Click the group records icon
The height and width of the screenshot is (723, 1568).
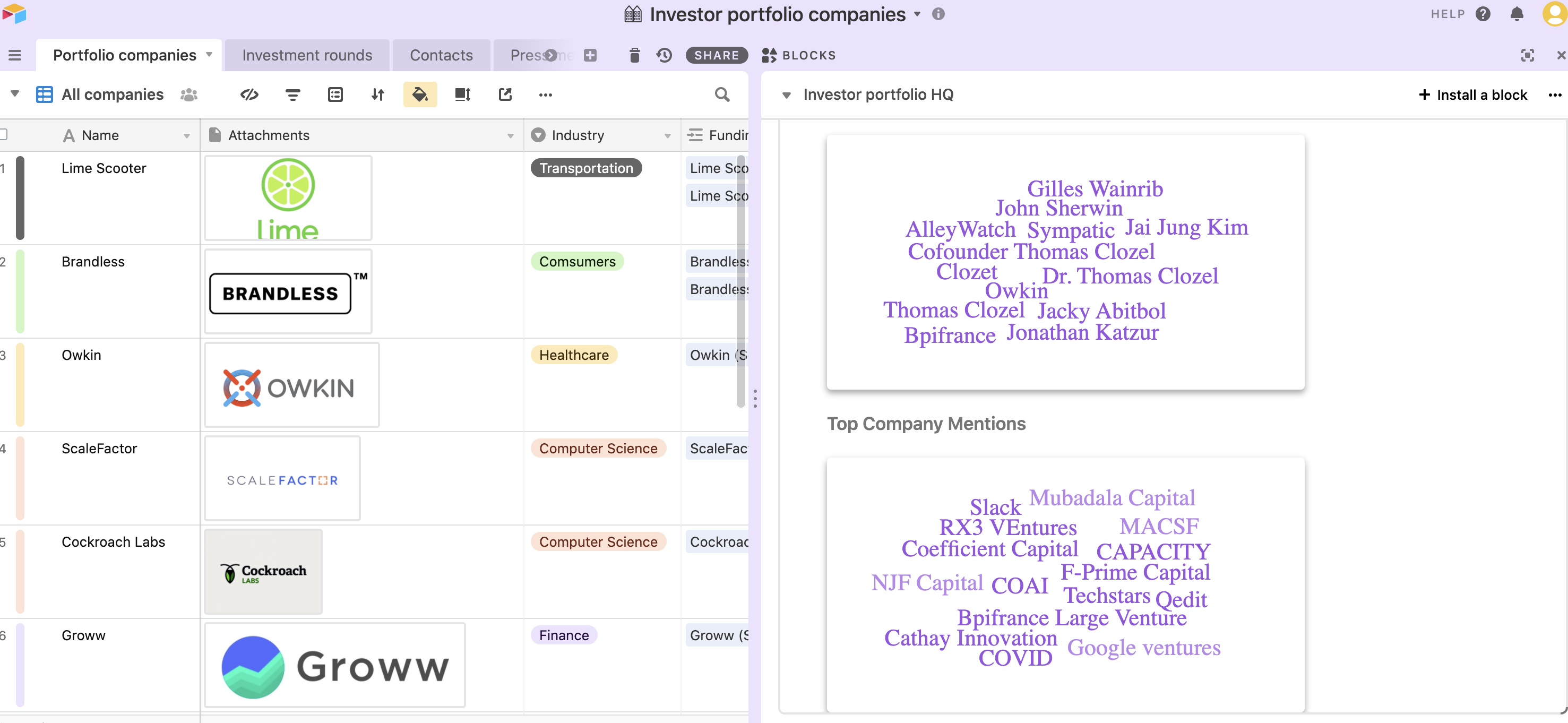coord(335,94)
